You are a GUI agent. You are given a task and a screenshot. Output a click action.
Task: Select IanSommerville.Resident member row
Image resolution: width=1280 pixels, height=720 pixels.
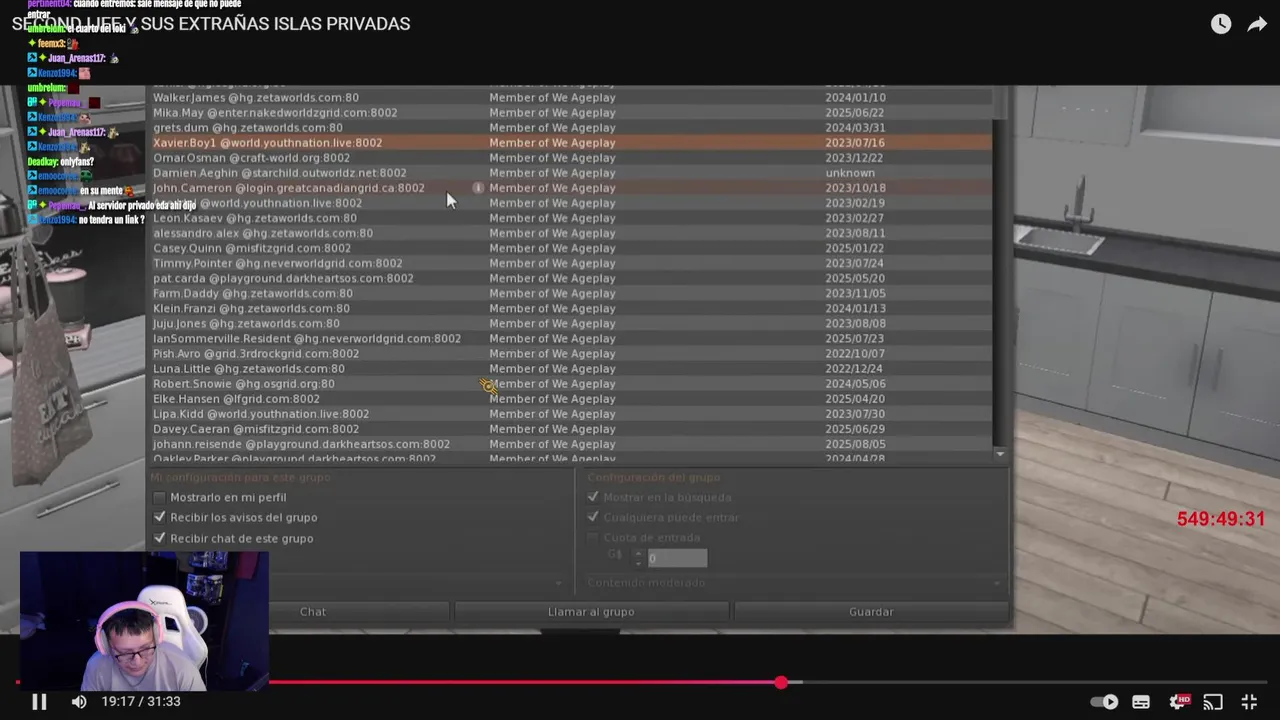pyautogui.click(x=571, y=339)
